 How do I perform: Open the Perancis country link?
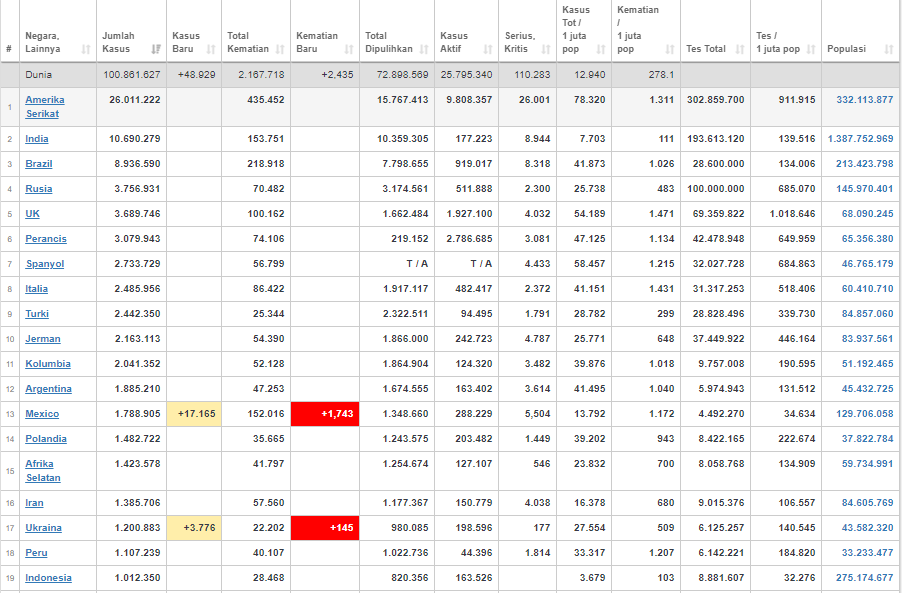click(46, 239)
